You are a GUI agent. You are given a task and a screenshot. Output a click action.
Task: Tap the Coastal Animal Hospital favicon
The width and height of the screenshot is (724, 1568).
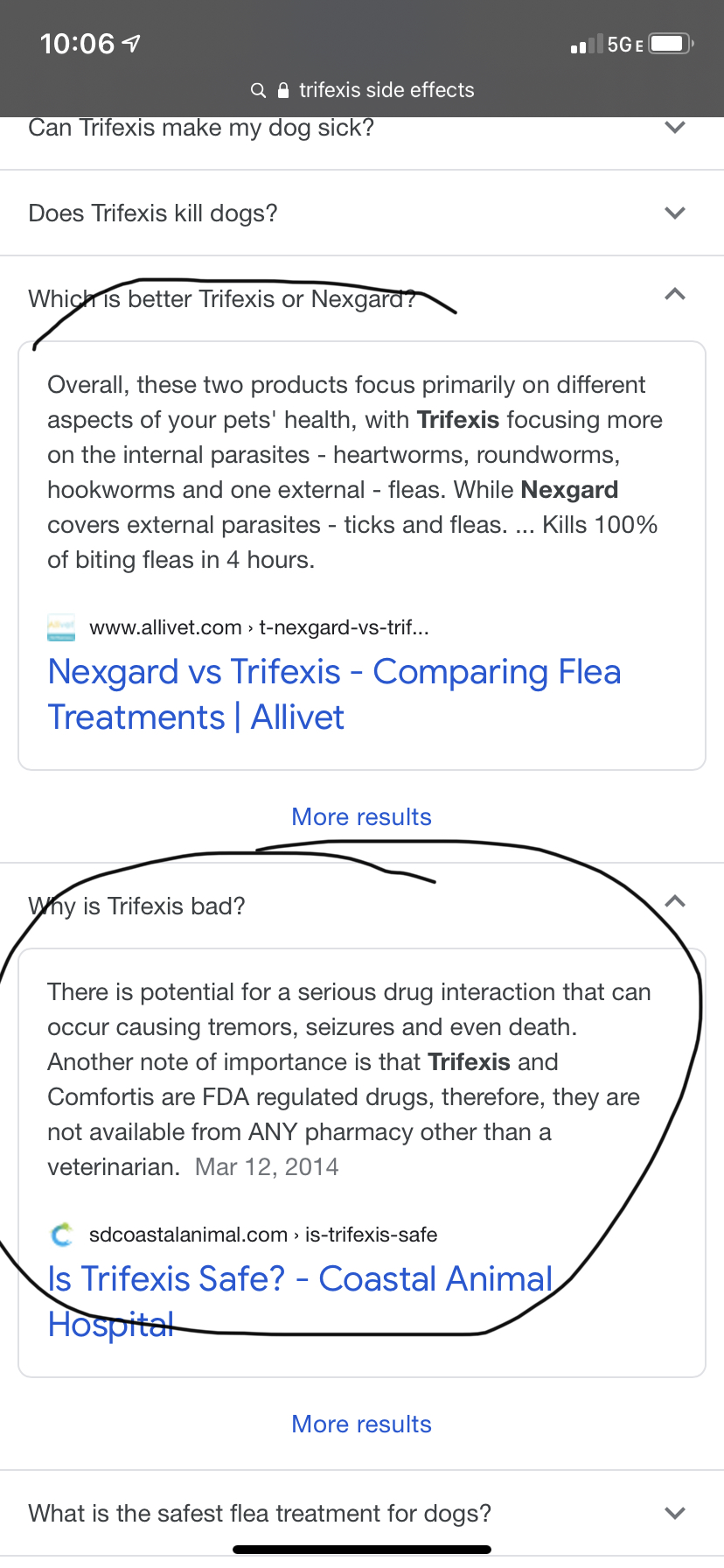pos(61,1235)
